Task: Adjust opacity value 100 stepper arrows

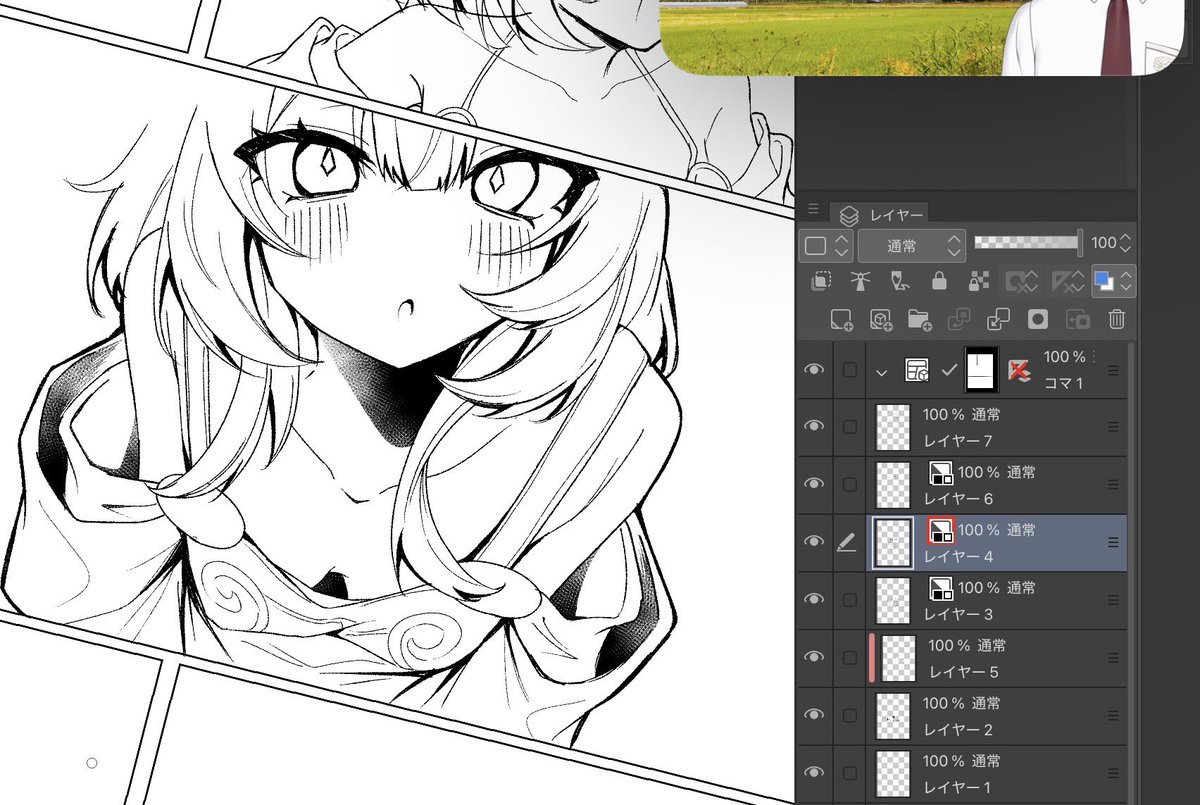Action: coord(1126,243)
